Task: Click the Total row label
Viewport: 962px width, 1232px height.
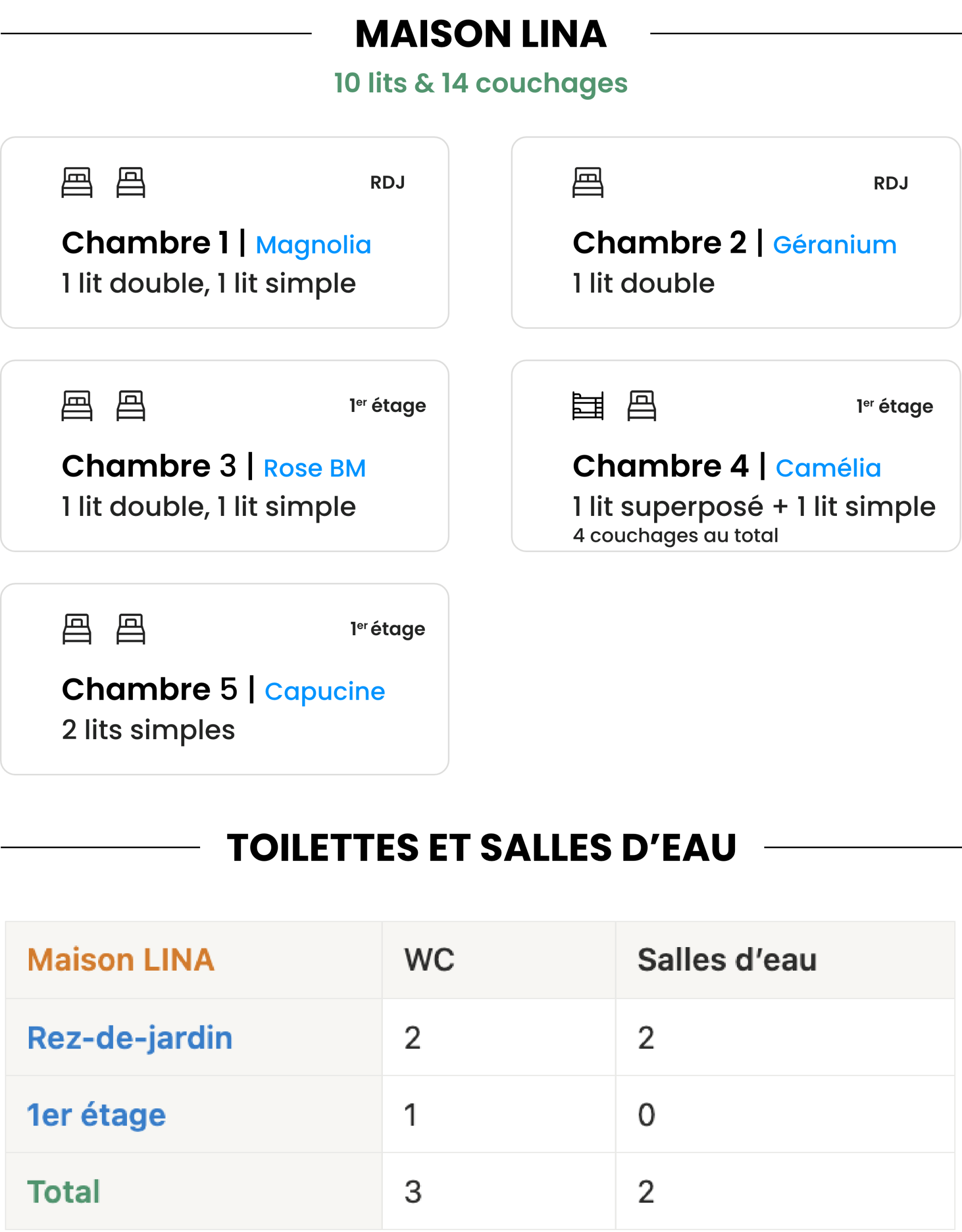Action: (63, 1192)
